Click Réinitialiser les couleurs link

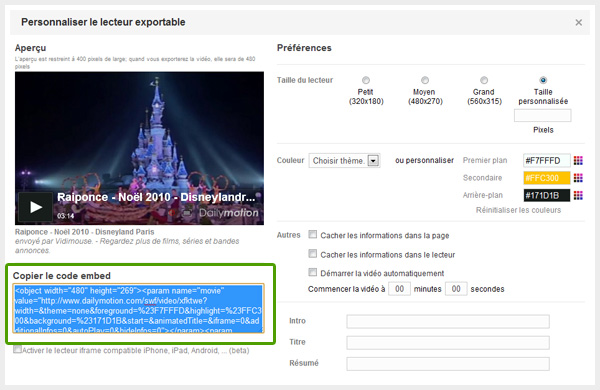[x=518, y=210]
